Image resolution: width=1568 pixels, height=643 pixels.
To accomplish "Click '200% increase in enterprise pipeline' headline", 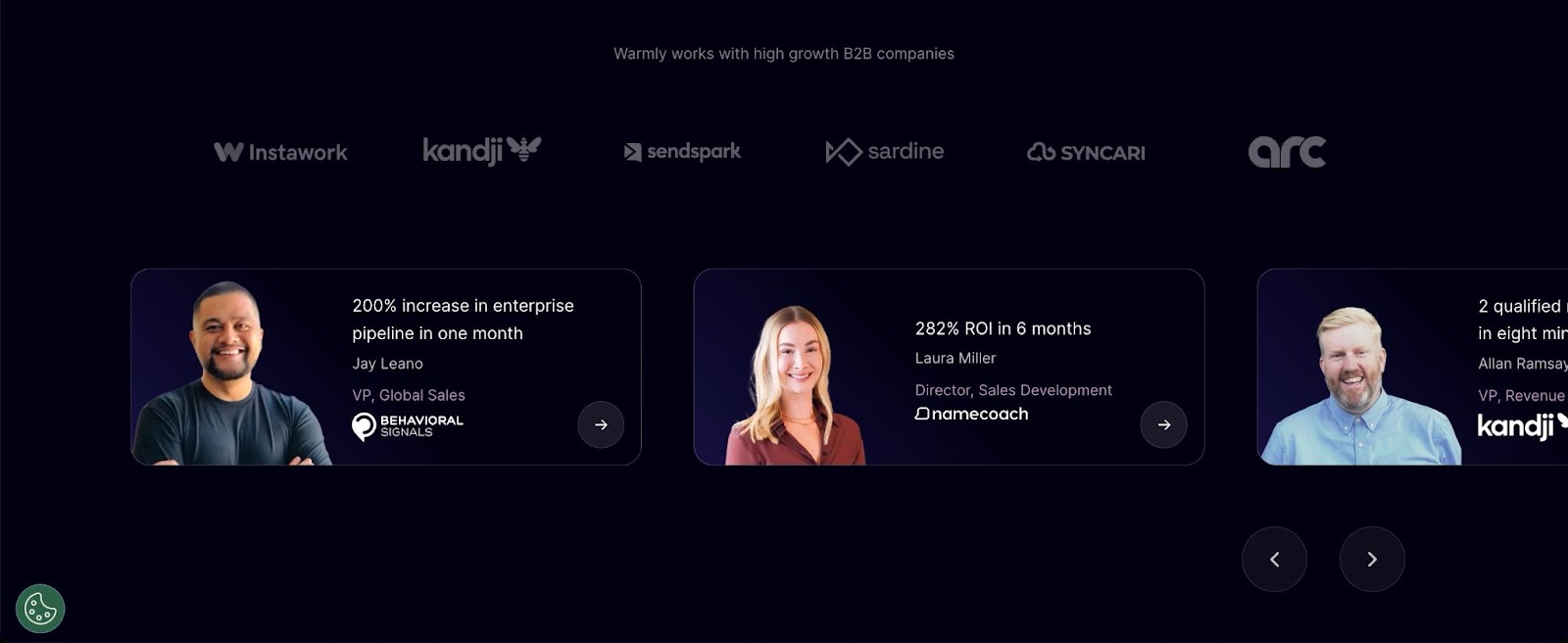I will (x=464, y=320).
